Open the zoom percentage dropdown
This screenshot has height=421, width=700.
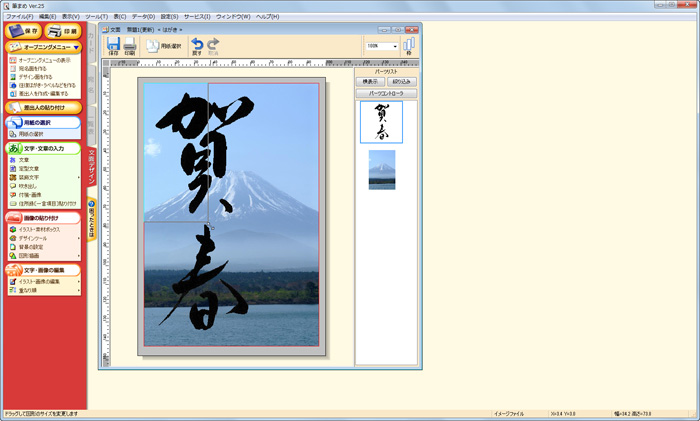[394, 46]
